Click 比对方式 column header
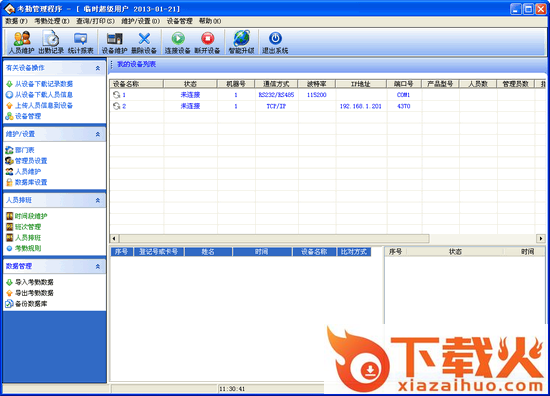 (x=354, y=252)
